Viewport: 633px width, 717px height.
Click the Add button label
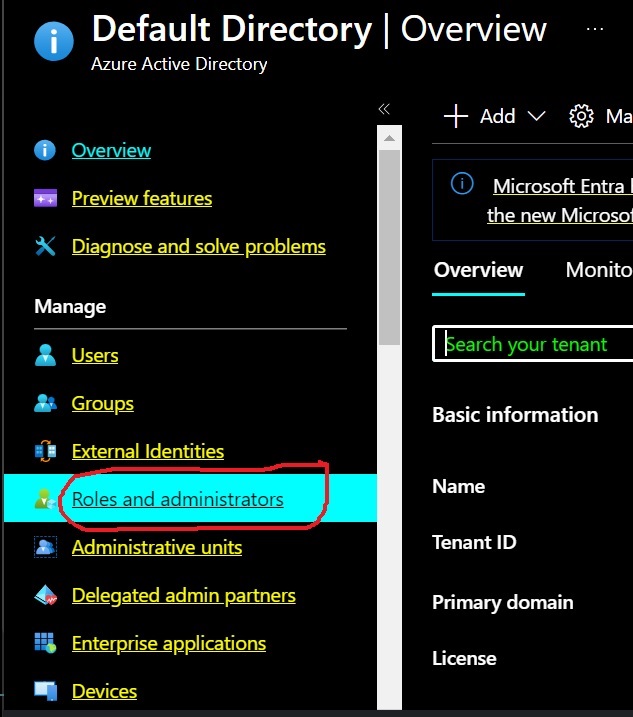click(x=497, y=116)
